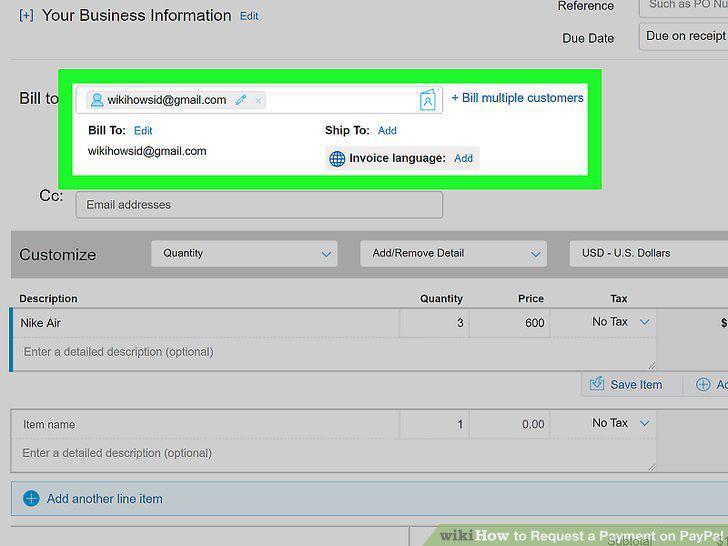The height and width of the screenshot is (546, 728).
Task: Add a Ship To address
Action: click(x=387, y=131)
